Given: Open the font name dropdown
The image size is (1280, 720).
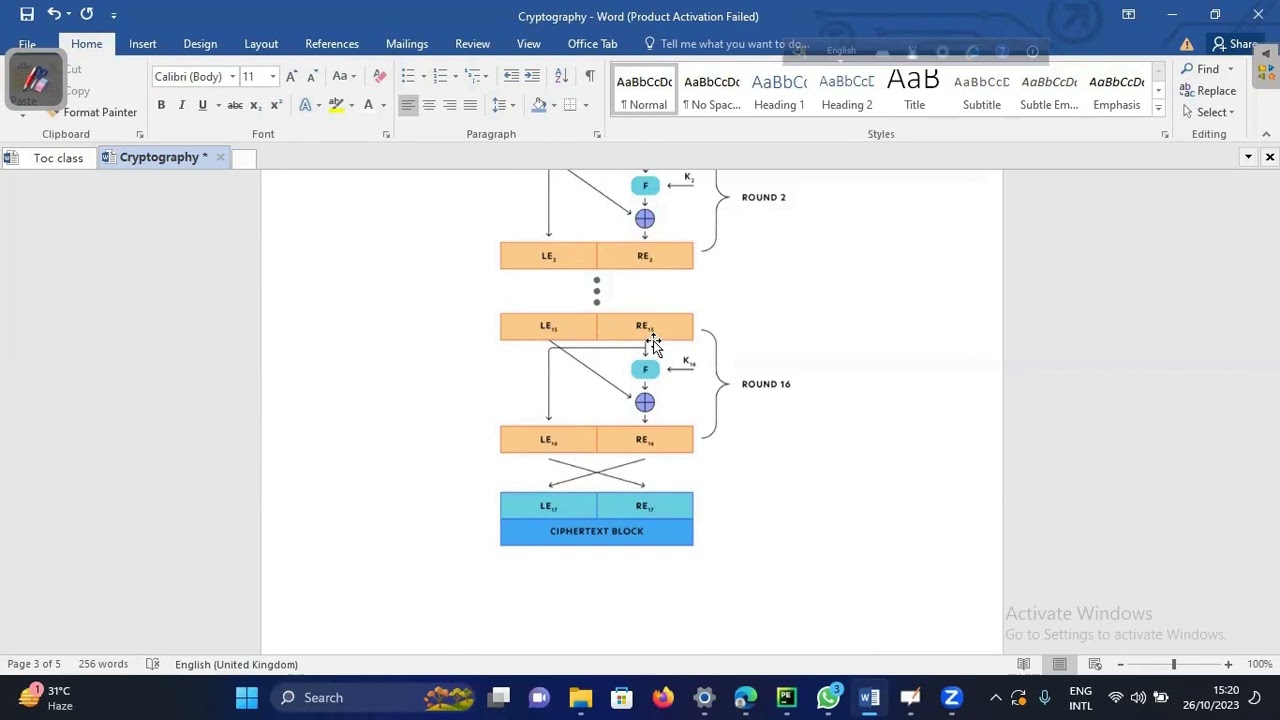Looking at the screenshot, I should pyautogui.click(x=232, y=77).
